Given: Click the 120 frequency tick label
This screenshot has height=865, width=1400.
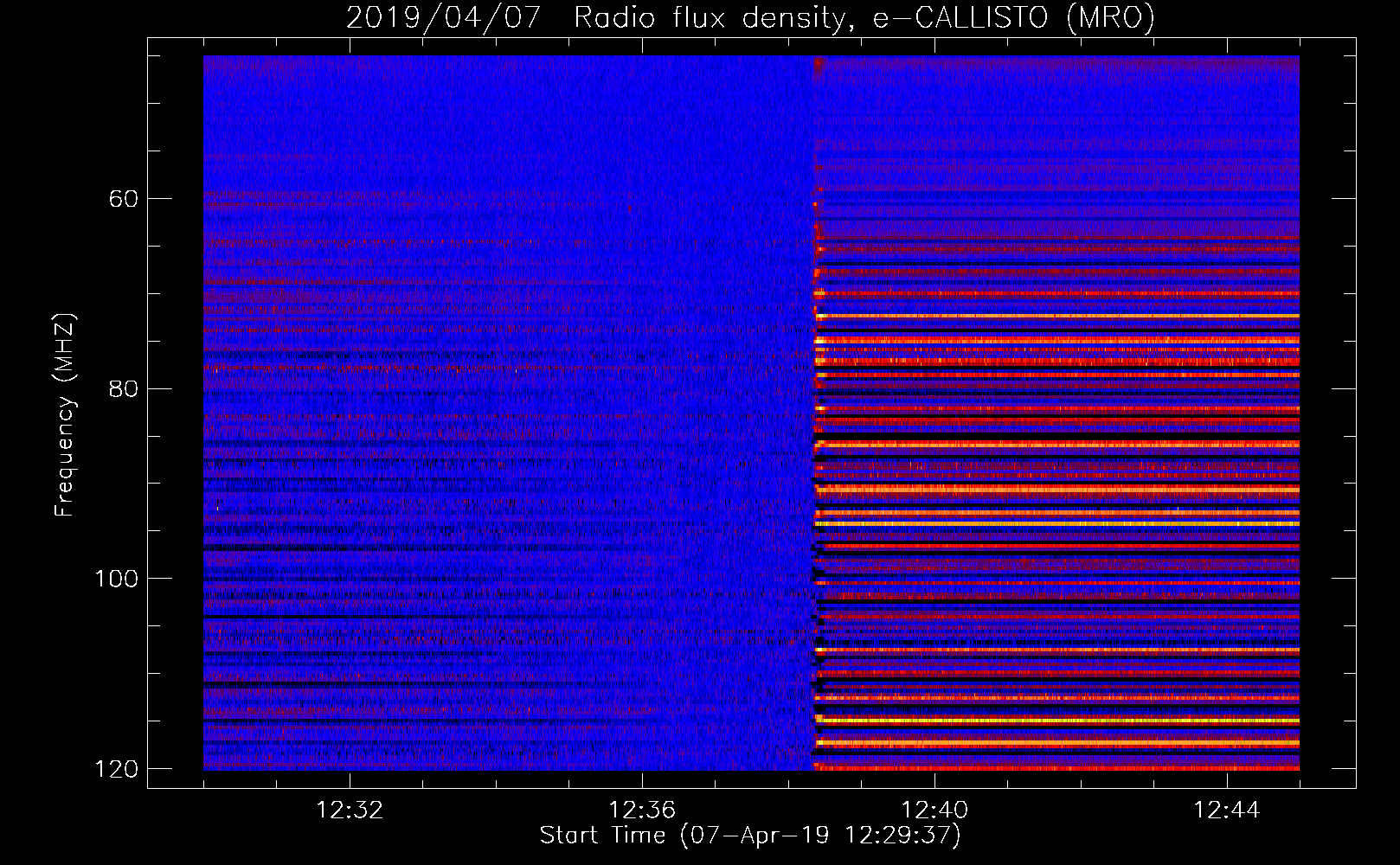Looking at the screenshot, I should pos(117,769).
